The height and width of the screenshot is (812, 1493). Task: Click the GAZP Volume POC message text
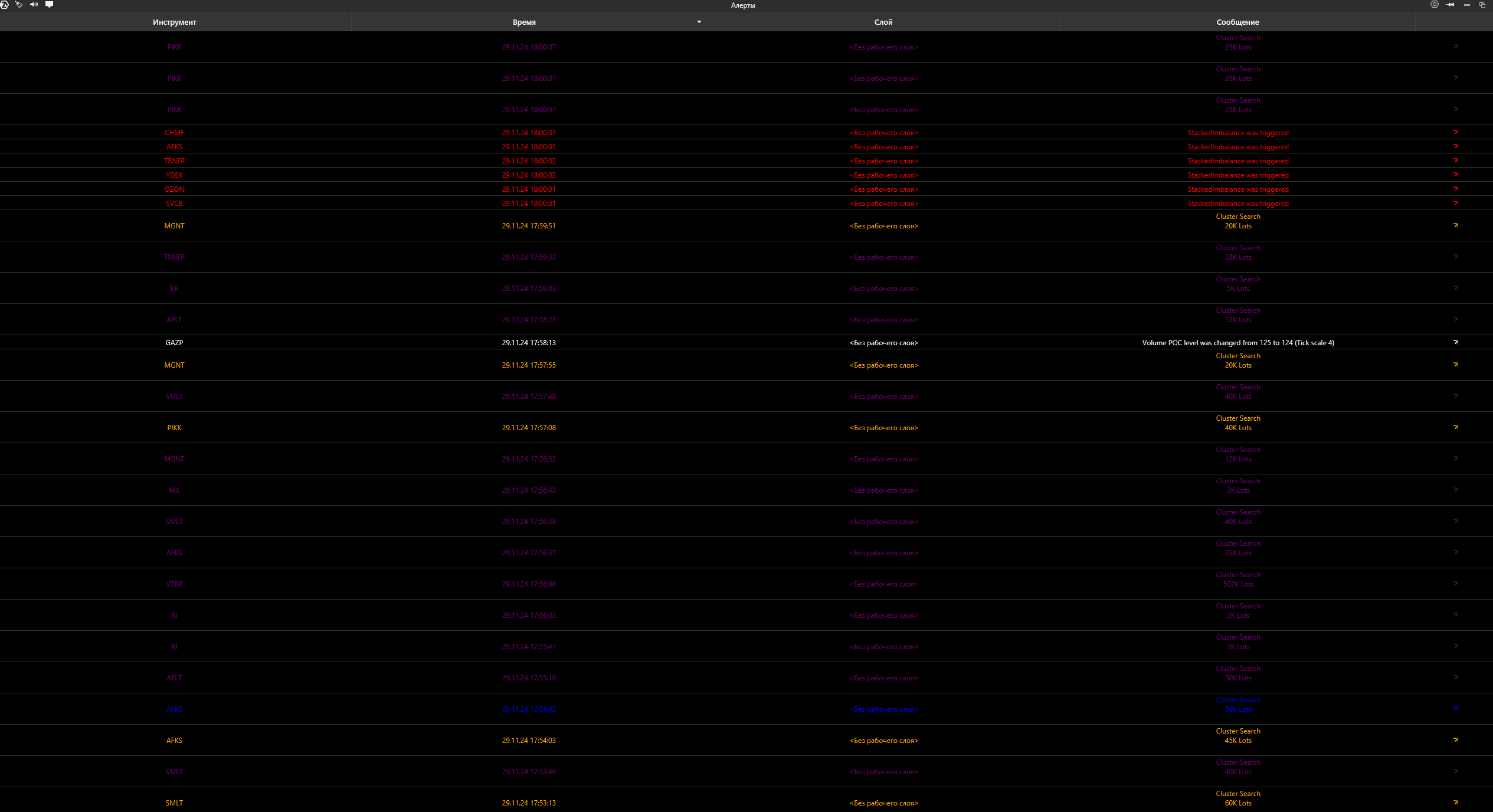tap(1237, 343)
